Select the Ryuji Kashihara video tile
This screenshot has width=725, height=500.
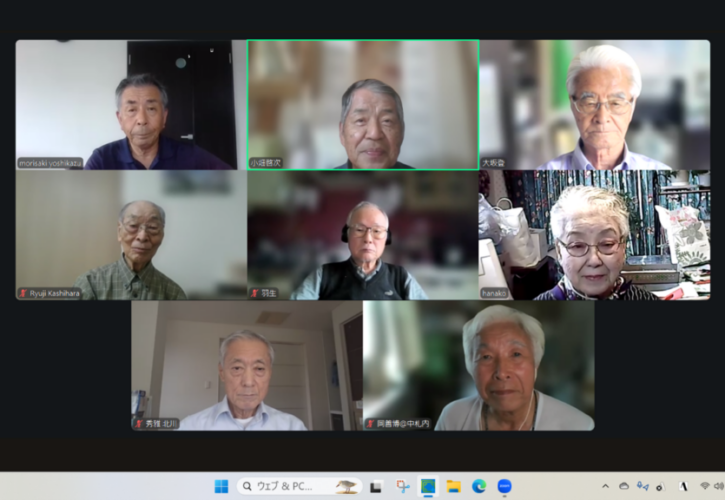click(130, 235)
